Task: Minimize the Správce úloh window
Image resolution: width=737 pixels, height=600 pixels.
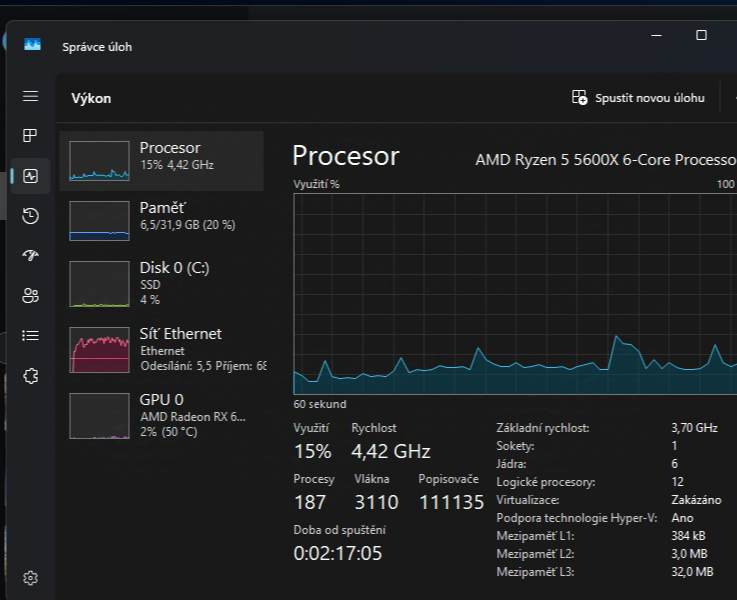Action: click(x=656, y=35)
